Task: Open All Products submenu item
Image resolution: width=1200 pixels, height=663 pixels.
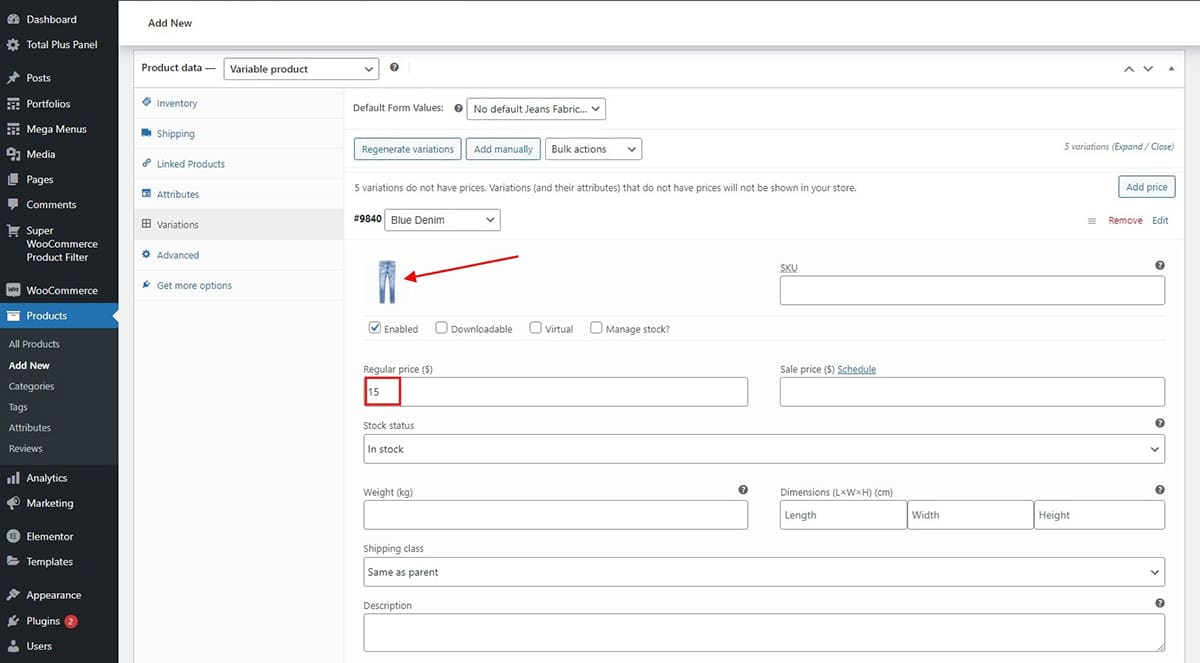Action: (x=34, y=344)
